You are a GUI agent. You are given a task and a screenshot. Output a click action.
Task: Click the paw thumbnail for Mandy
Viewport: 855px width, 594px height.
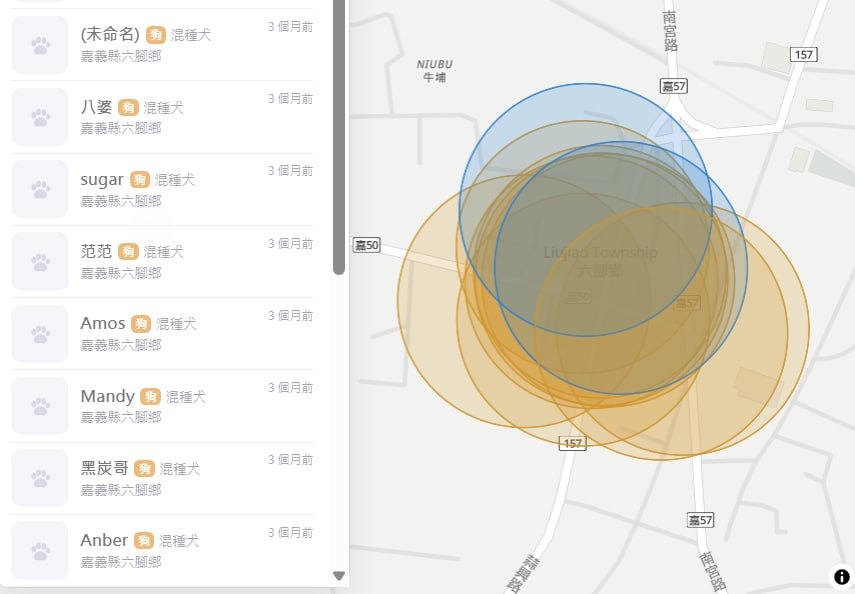pos(40,406)
